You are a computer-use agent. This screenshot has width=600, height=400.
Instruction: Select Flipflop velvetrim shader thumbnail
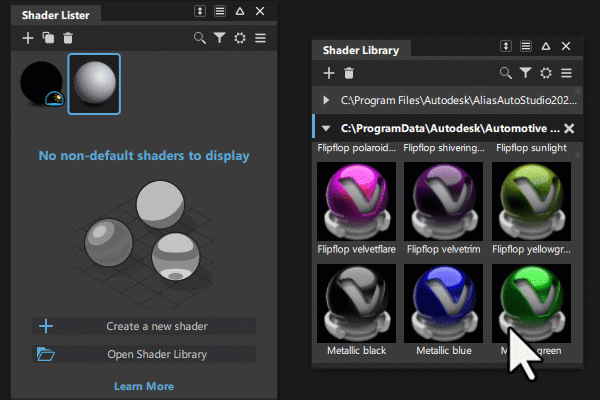point(443,201)
